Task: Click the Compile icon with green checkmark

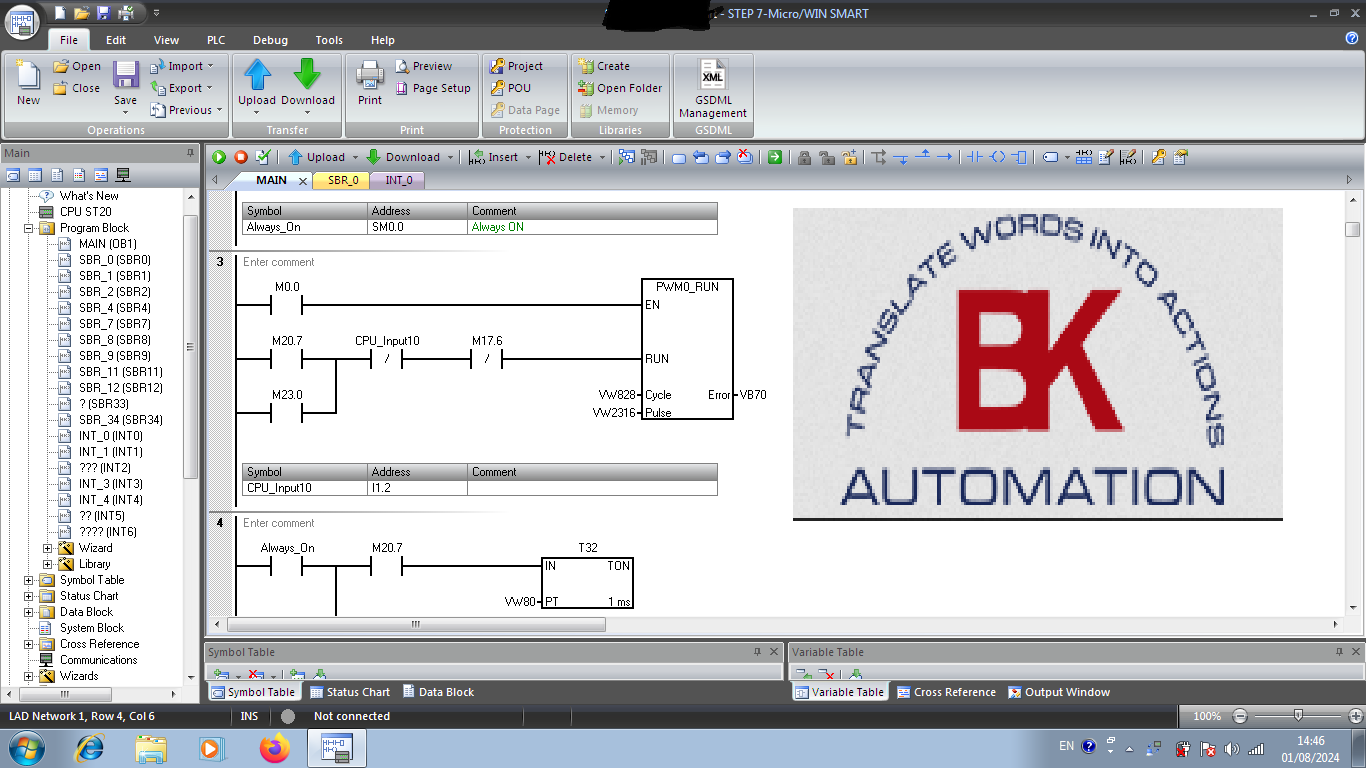Action: click(x=263, y=157)
